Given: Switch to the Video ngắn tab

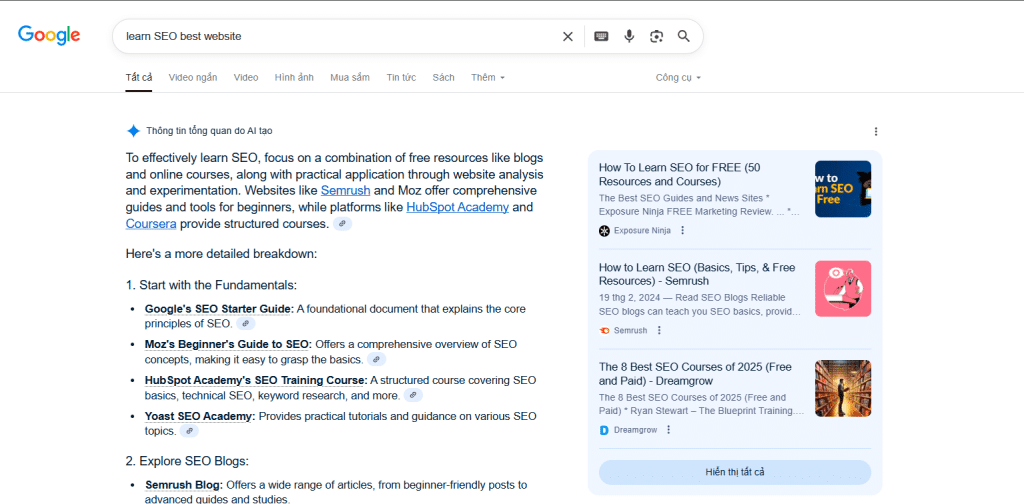Looking at the screenshot, I should 193,77.
